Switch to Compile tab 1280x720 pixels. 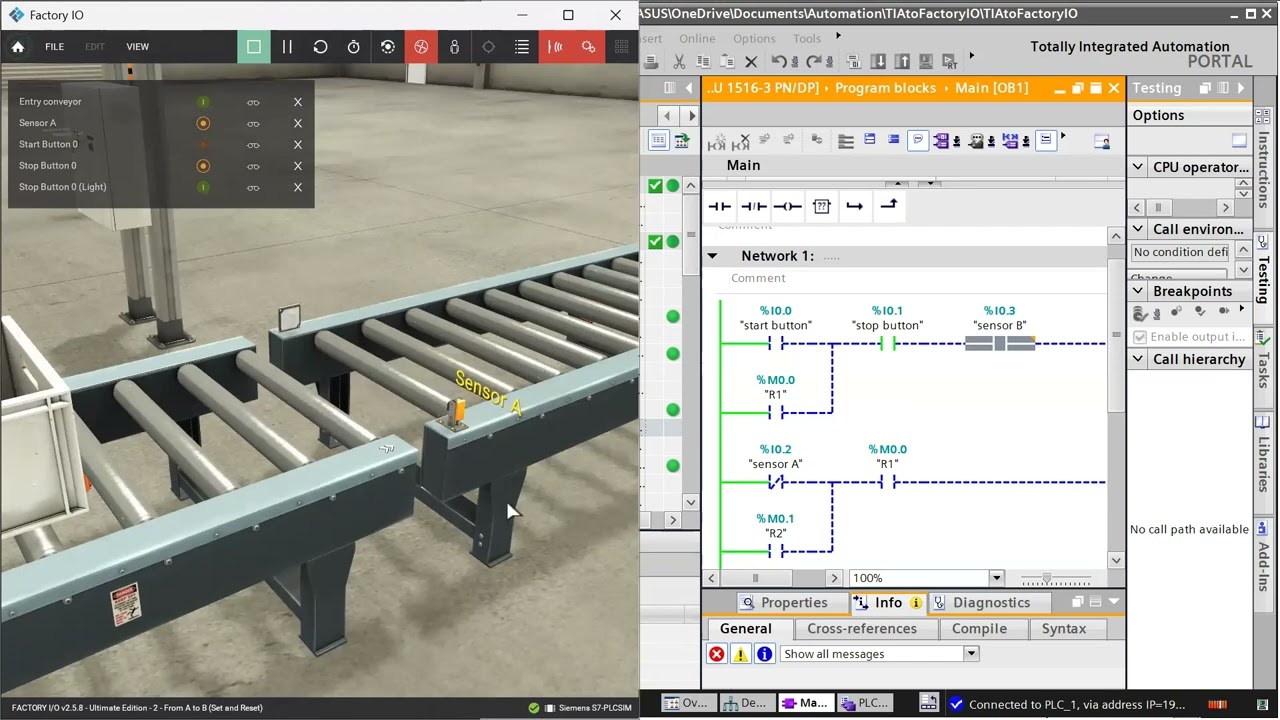(979, 629)
